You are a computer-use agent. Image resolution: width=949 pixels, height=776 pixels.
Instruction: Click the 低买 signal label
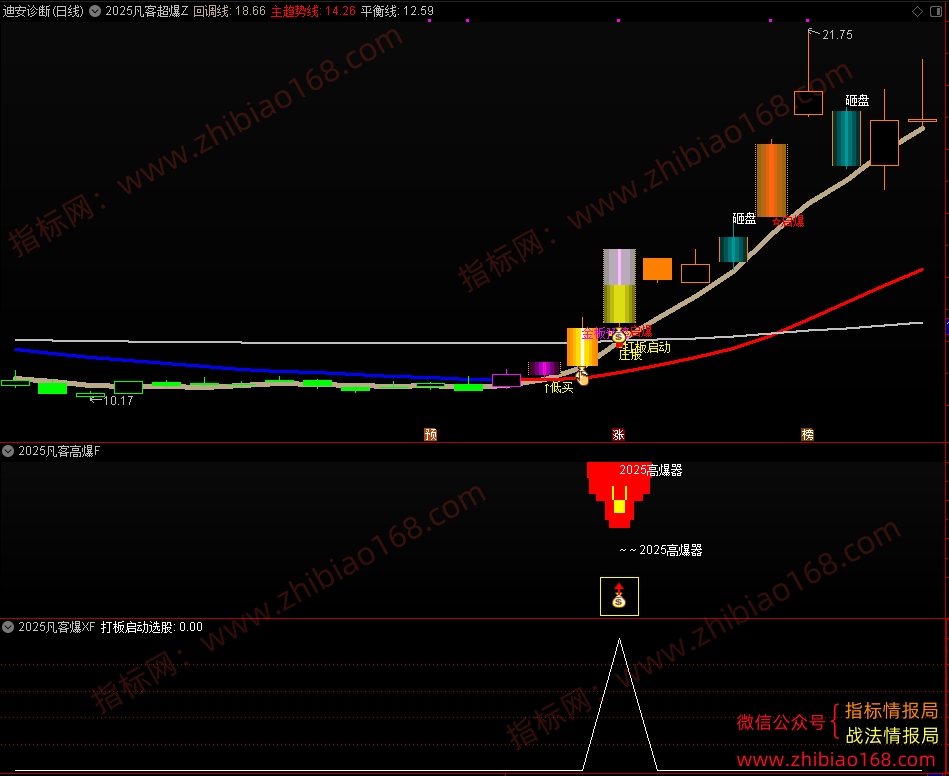tap(562, 387)
